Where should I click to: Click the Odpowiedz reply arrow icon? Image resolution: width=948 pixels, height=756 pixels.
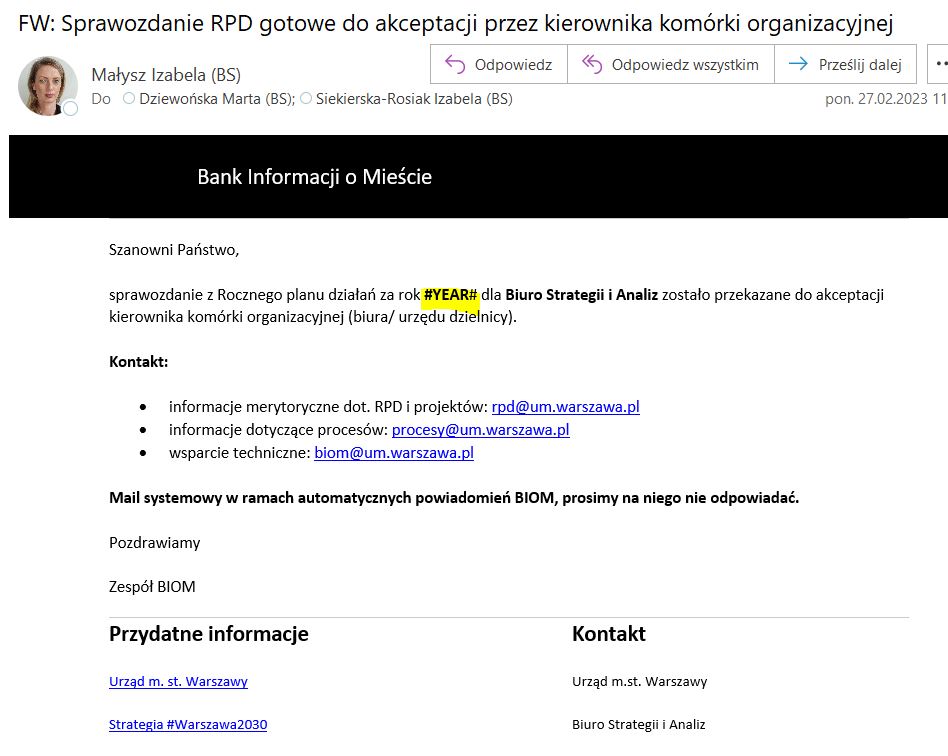coord(455,65)
